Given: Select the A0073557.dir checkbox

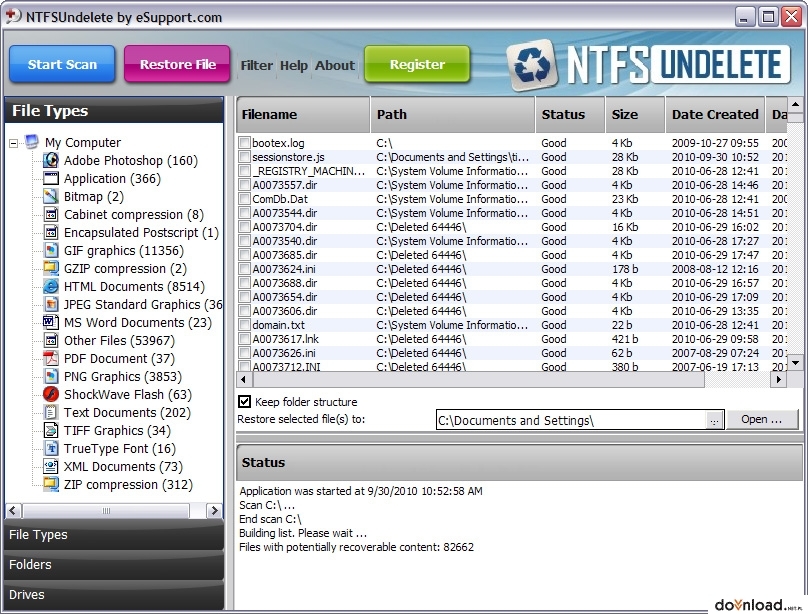Looking at the screenshot, I should tap(244, 184).
